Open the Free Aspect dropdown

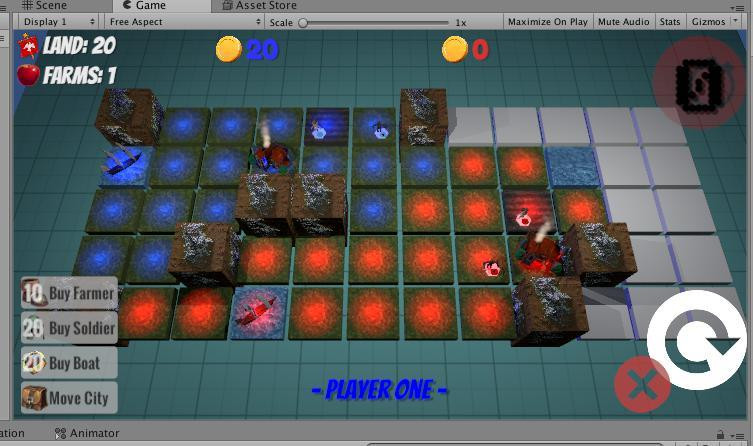184,22
